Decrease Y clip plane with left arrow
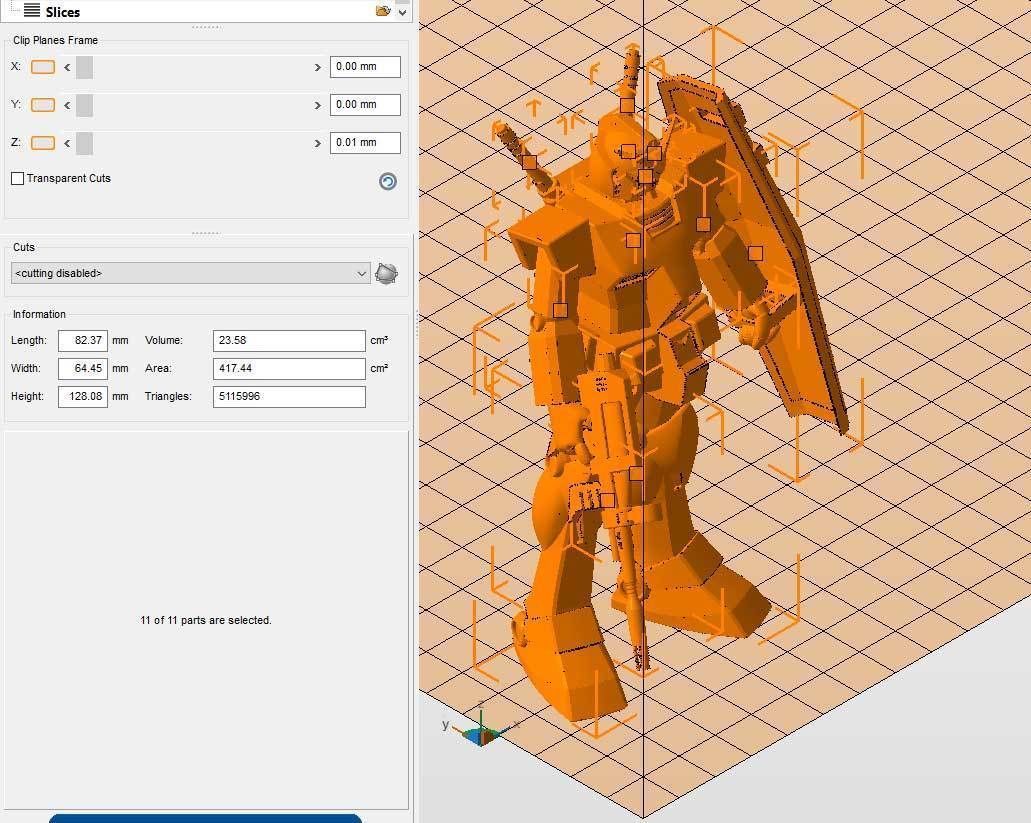Image resolution: width=1031 pixels, height=823 pixels. [x=67, y=105]
